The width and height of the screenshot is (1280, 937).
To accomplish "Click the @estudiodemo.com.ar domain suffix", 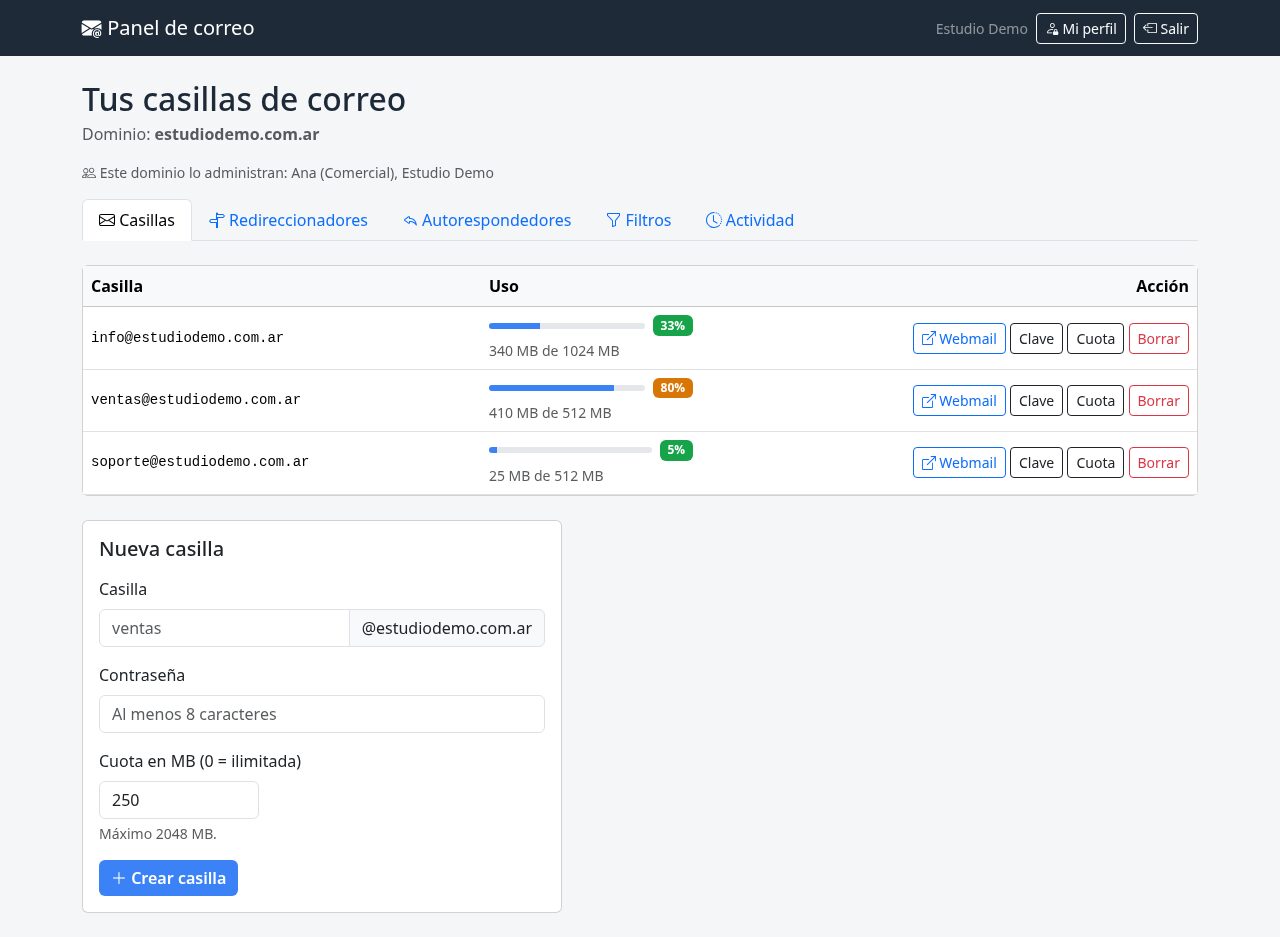I will [x=447, y=628].
